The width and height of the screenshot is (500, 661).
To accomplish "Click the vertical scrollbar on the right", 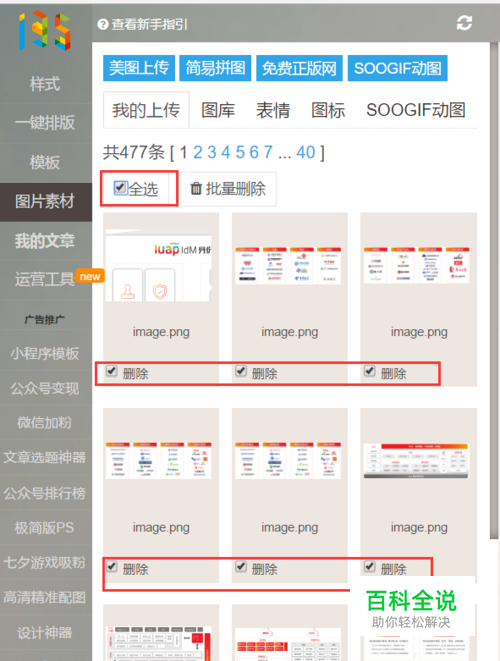I will coord(494,290).
